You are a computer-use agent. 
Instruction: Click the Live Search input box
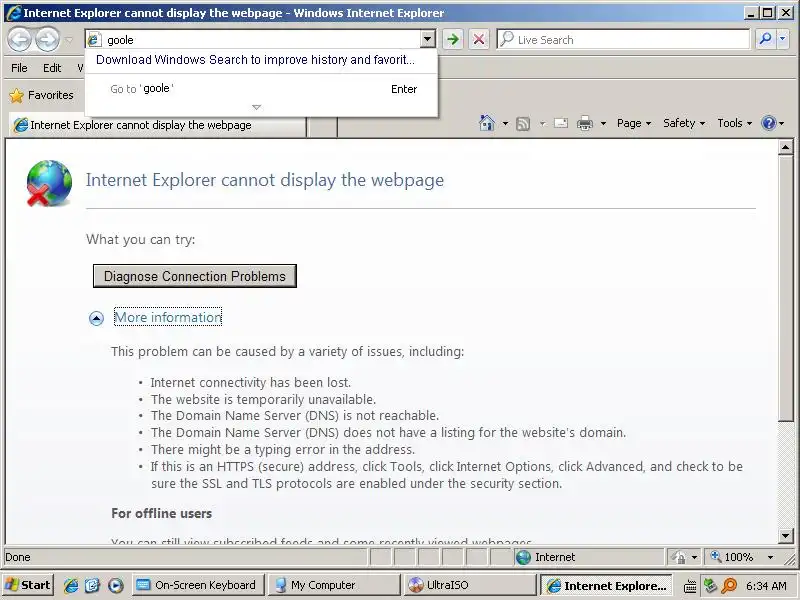(623, 39)
